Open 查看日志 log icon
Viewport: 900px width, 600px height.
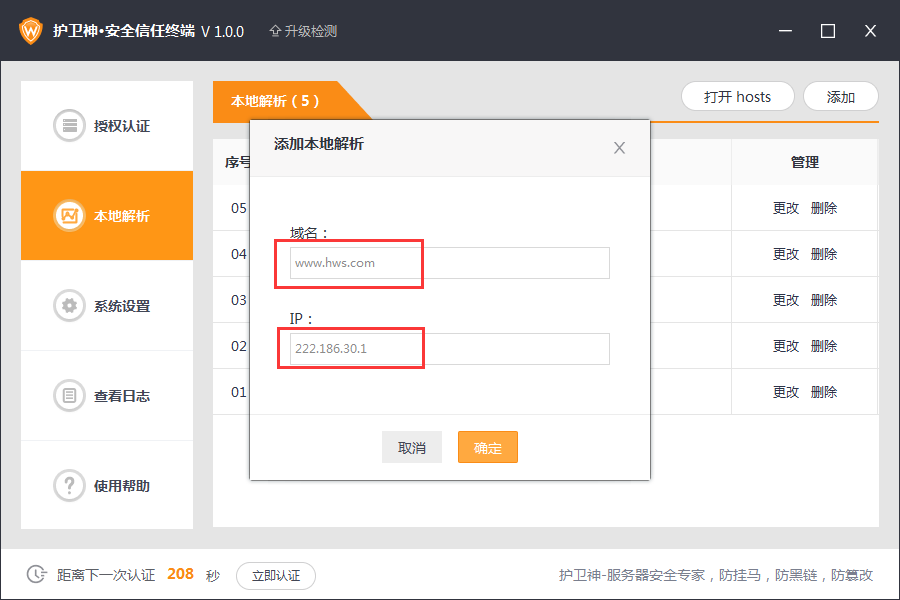pos(69,396)
